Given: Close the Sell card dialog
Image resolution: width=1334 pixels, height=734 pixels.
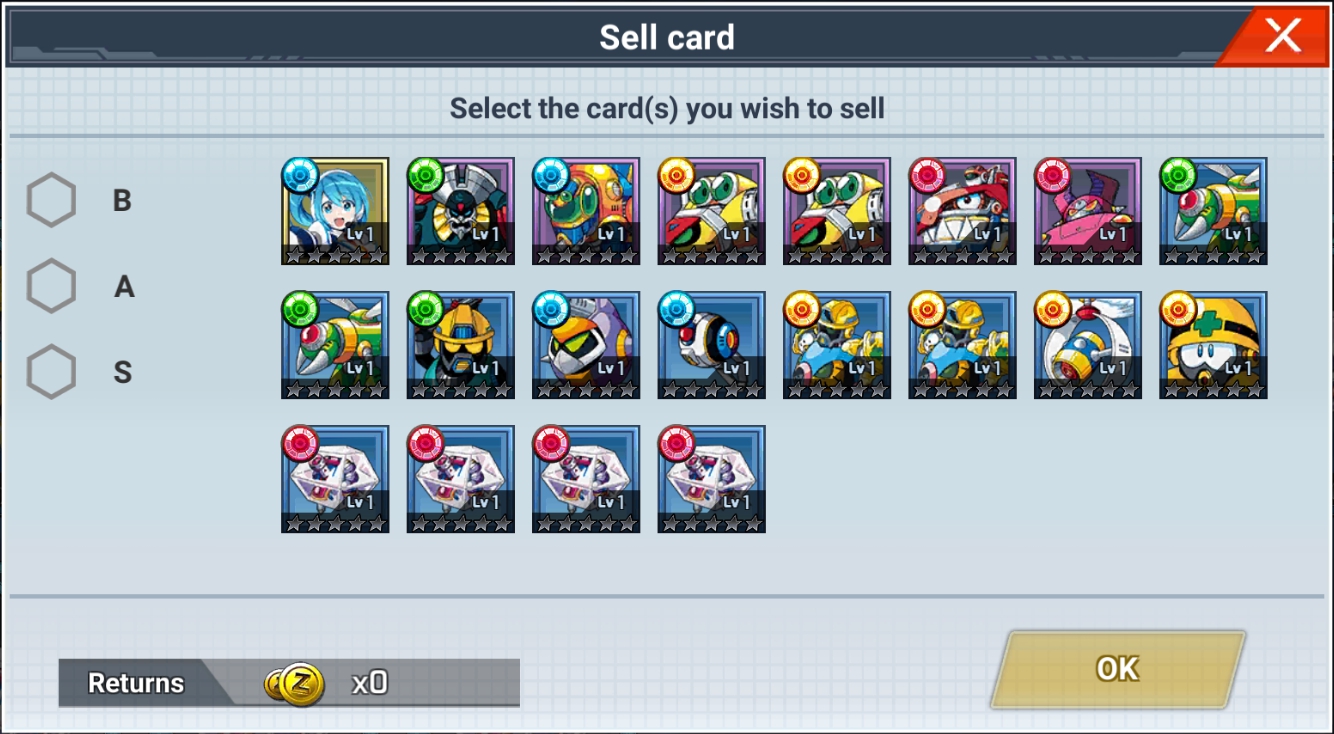Looking at the screenshot, I should (1281, 37).
